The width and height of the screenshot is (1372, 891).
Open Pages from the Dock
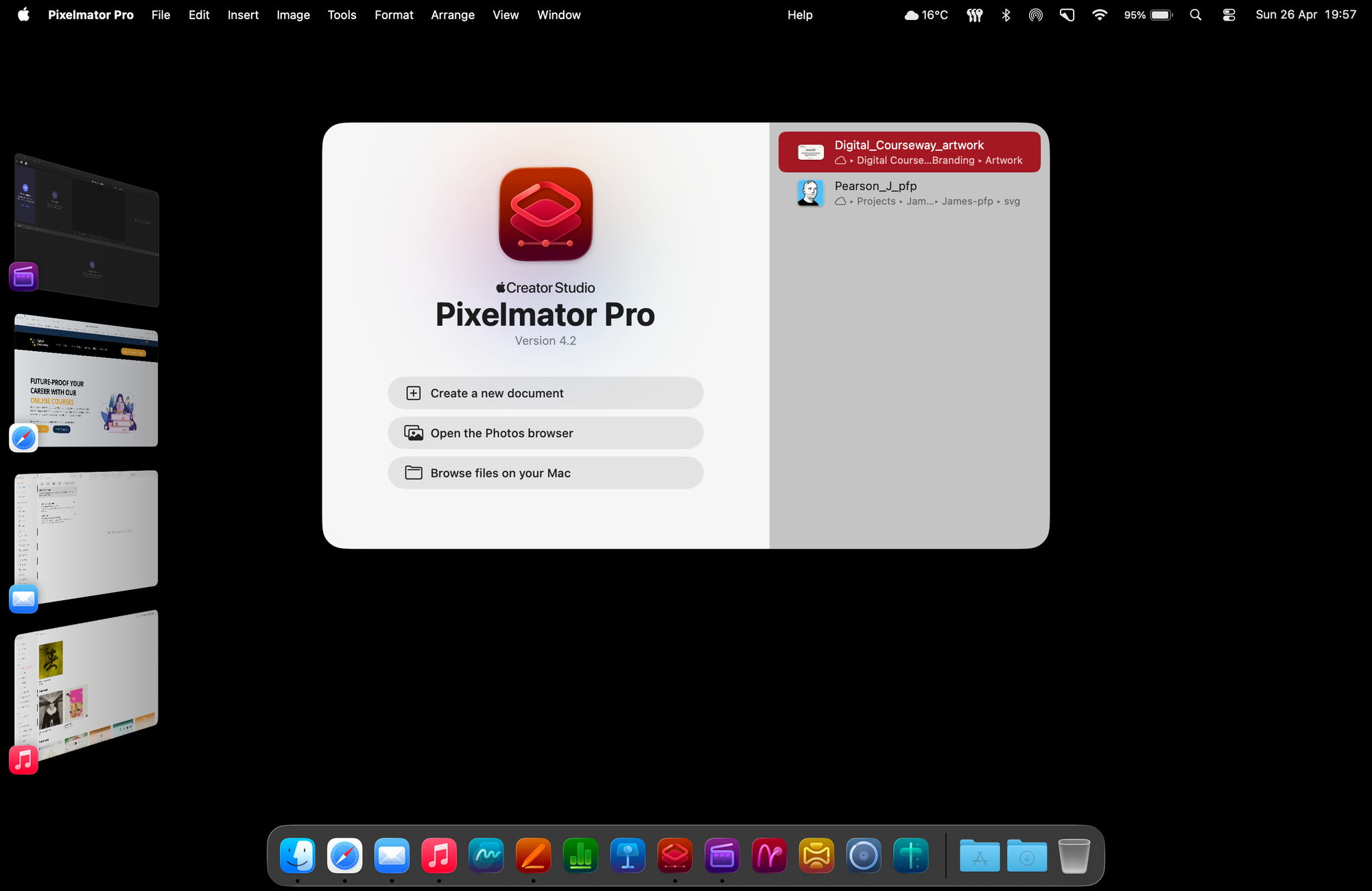point(534,855)
